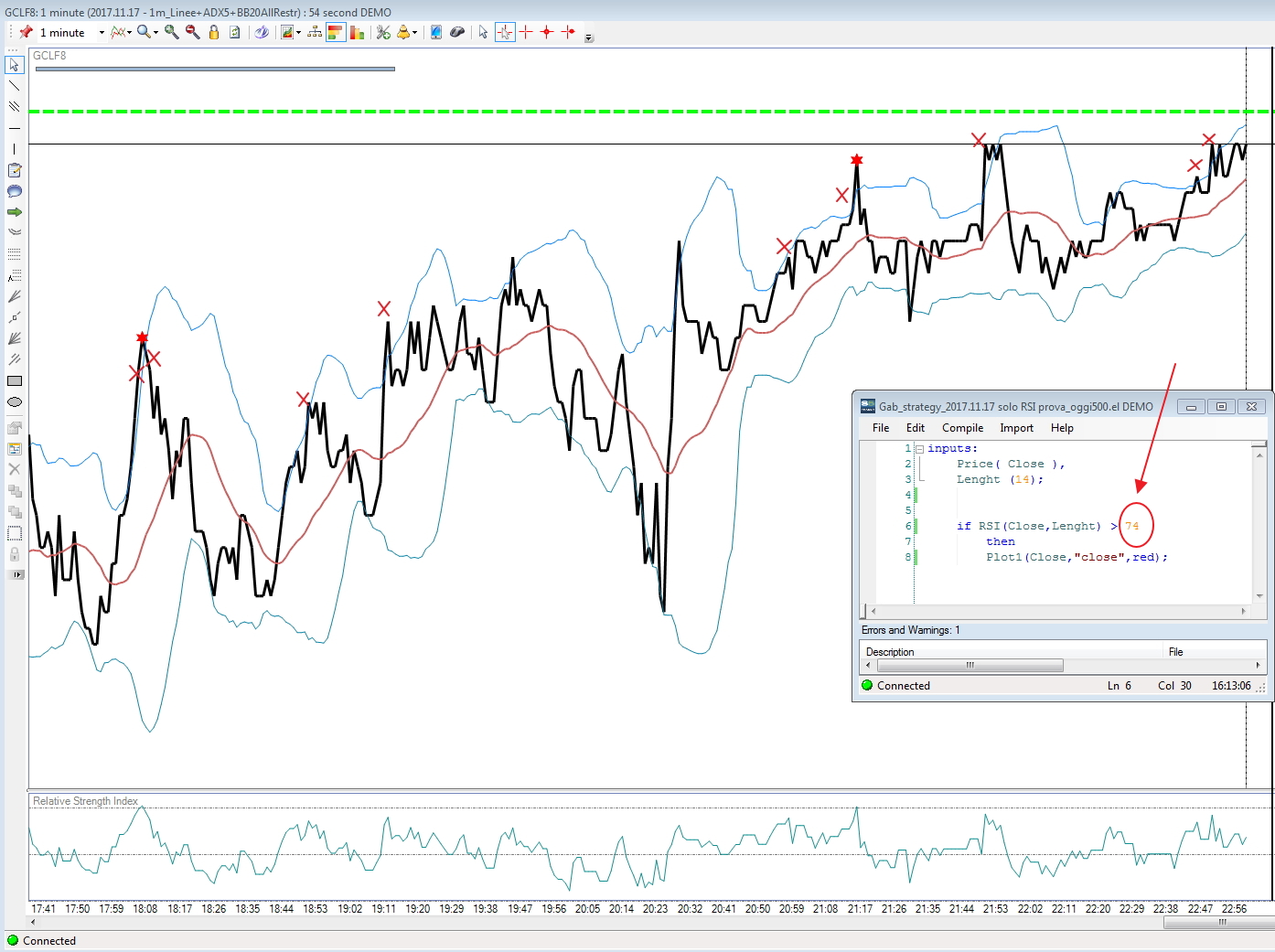1275x952 pixels.
Task: Toggle the orange-green horizontal bars icon
Action: pyautogui.click(x=336, y=32)
